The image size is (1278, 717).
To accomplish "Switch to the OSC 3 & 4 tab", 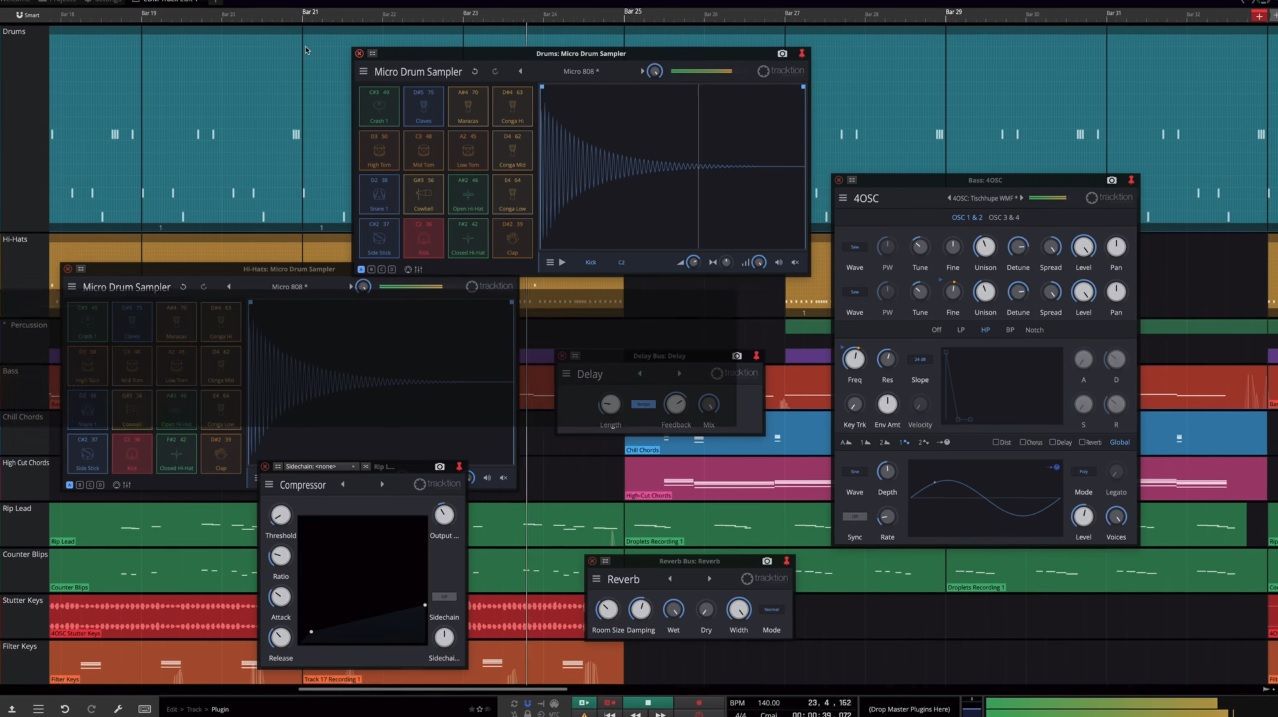I will (x=1004, y=217).
